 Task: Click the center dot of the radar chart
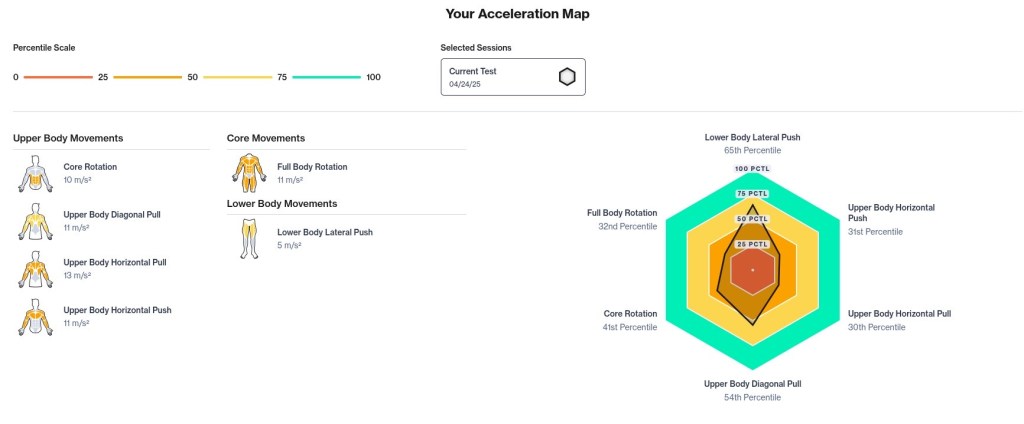click(x=752, y=270)
